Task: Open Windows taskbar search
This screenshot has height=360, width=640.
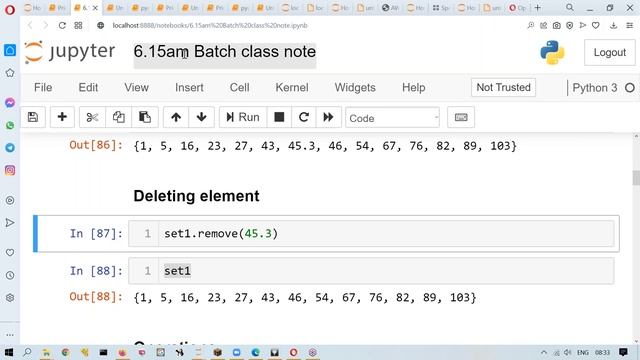Action: click(27, 352)
